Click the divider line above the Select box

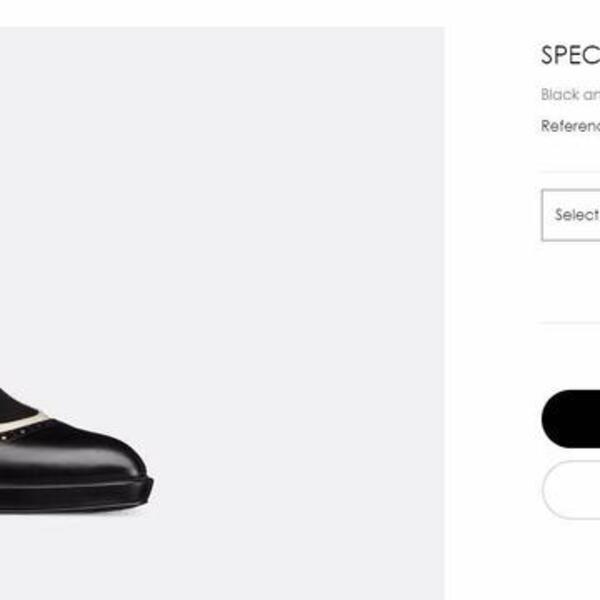pyautogui.click(x=570, y=172)
